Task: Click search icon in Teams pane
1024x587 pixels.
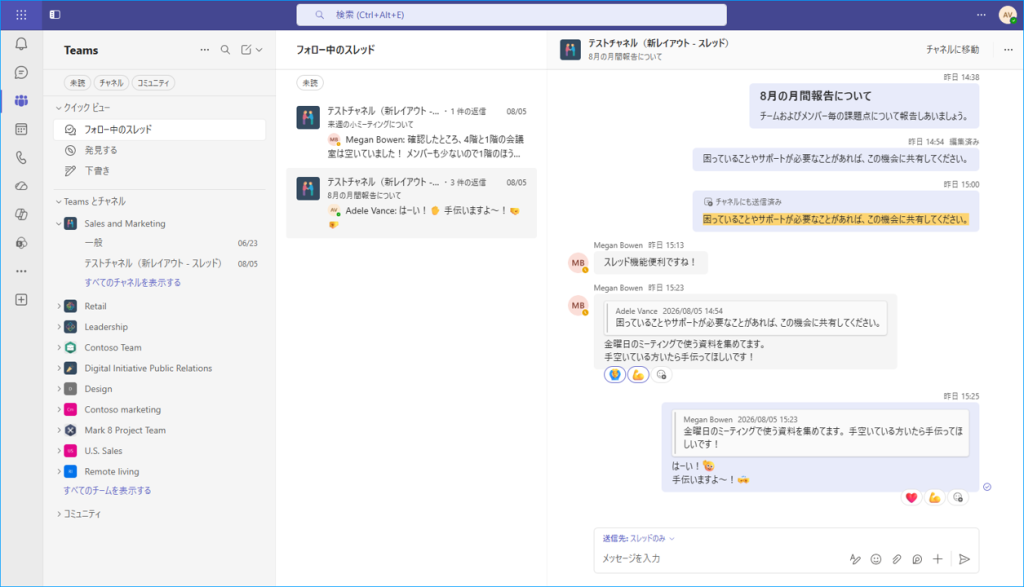Action: click(225, 50)
